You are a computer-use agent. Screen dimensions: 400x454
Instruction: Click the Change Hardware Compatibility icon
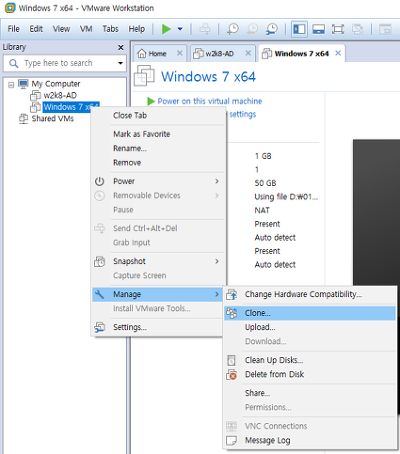[x=232, y=294]
